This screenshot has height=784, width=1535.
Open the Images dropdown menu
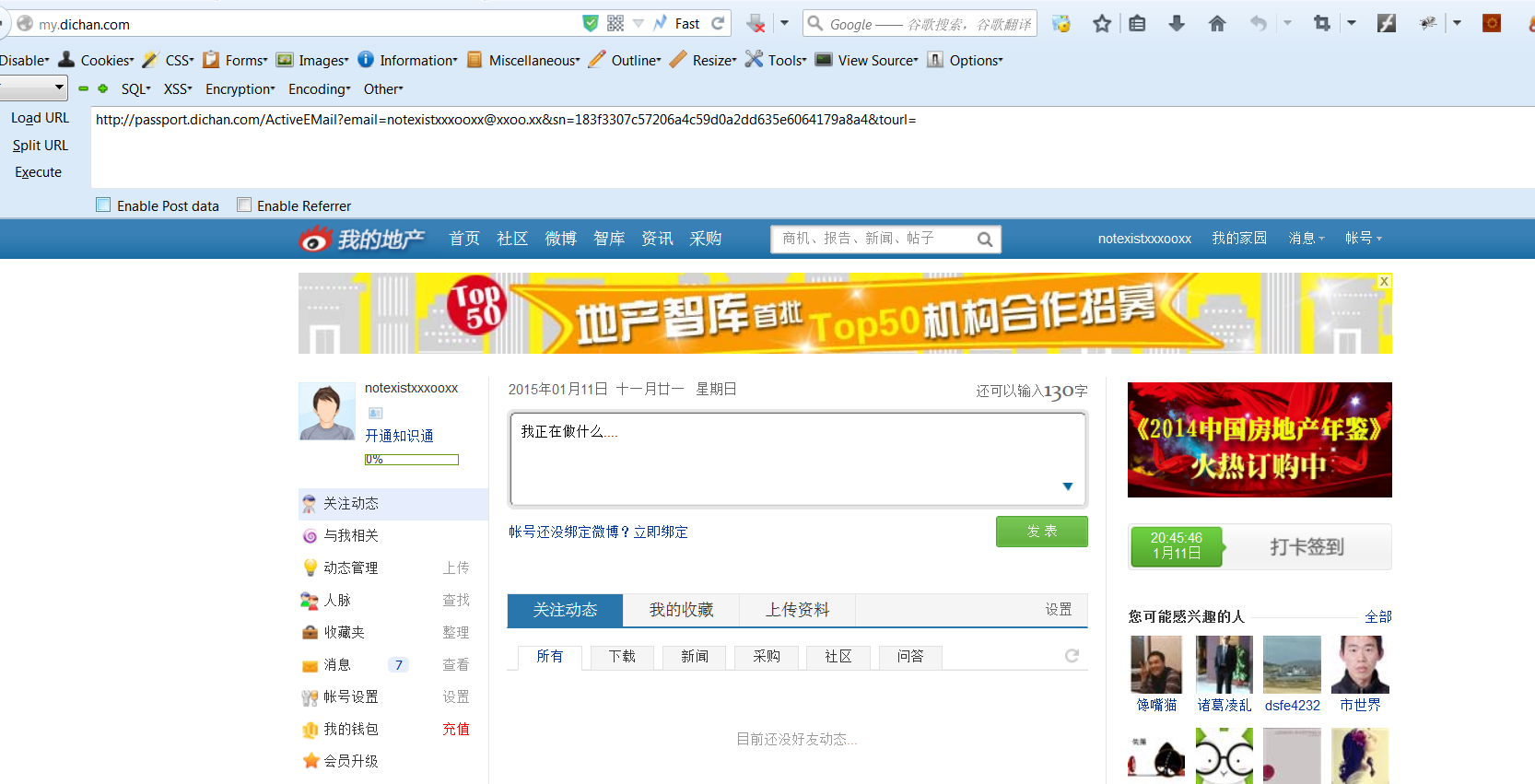point(313,60)
